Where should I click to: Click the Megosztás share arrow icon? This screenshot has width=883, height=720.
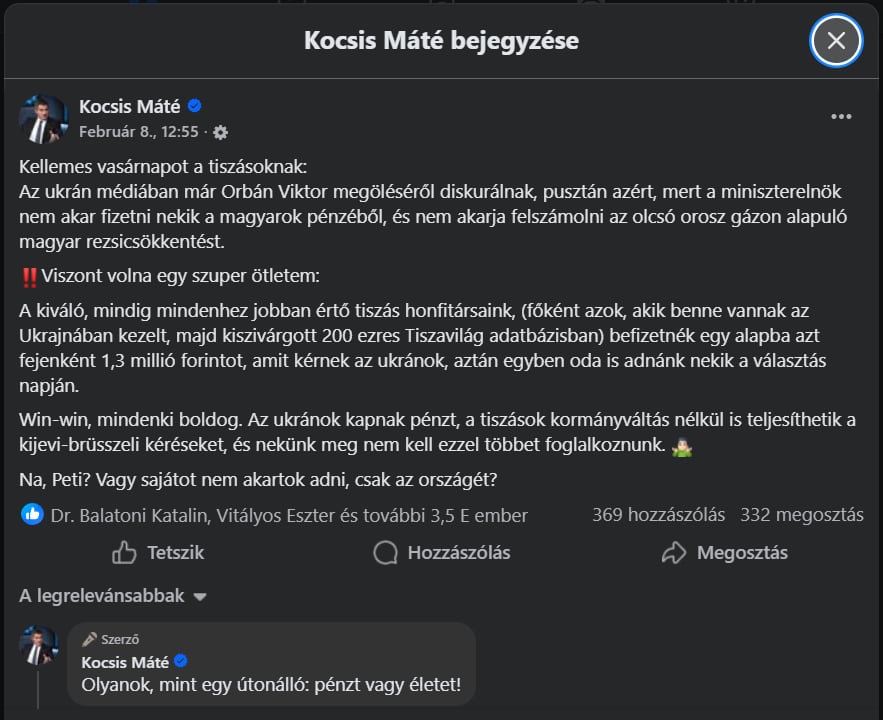[674, 552]
